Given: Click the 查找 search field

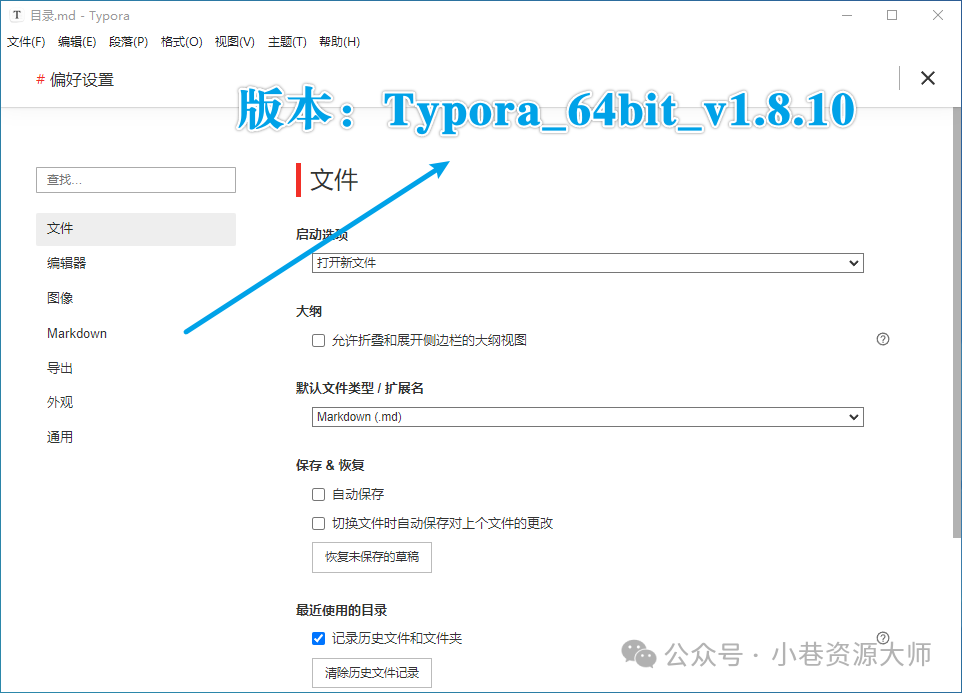Looking at the screenshot, I should click(136, 180).
